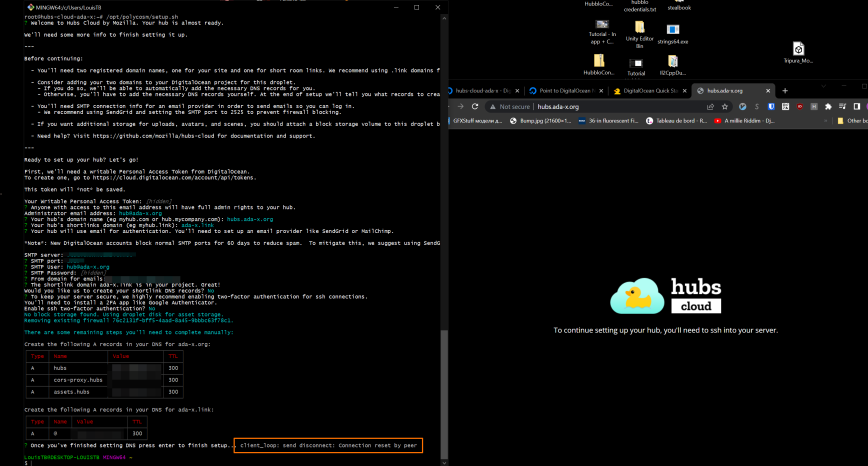Open the GFXStuff bookmark
Viewport: 868px width, 466px height.
tap(477, 121)
